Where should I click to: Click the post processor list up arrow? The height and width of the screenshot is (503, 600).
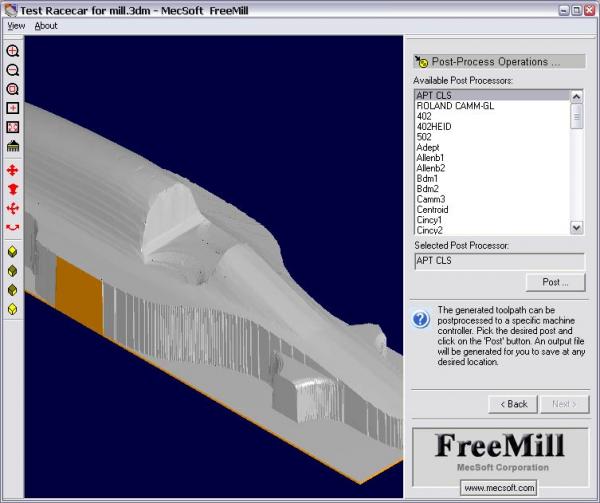point(576,96)
